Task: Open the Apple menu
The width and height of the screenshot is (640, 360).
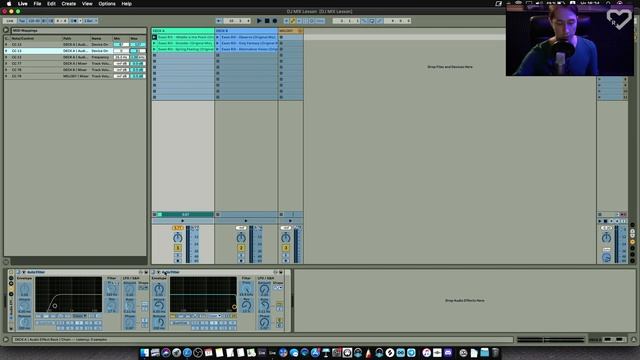Action: tap(9, 4)
